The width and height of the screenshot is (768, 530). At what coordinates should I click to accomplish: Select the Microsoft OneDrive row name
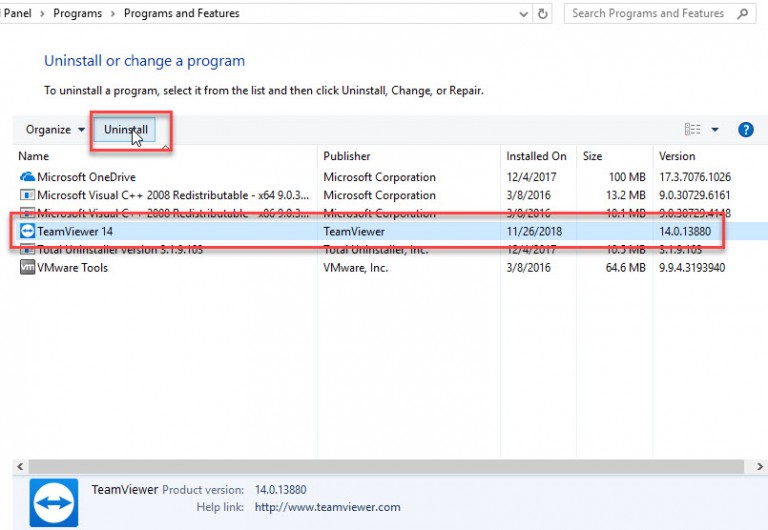[x=86, y=177]
